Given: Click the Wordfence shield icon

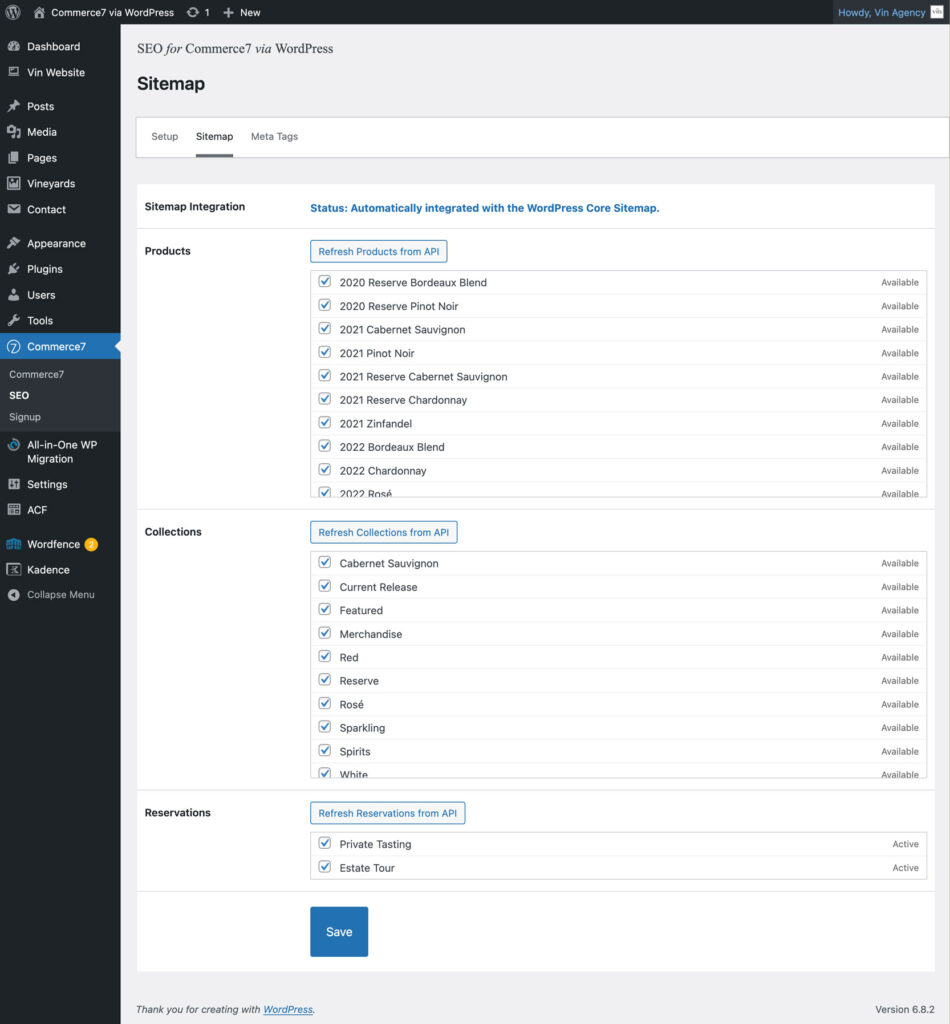Looking at the screenshot, I should pyautogui.click(x=13, y=544).
